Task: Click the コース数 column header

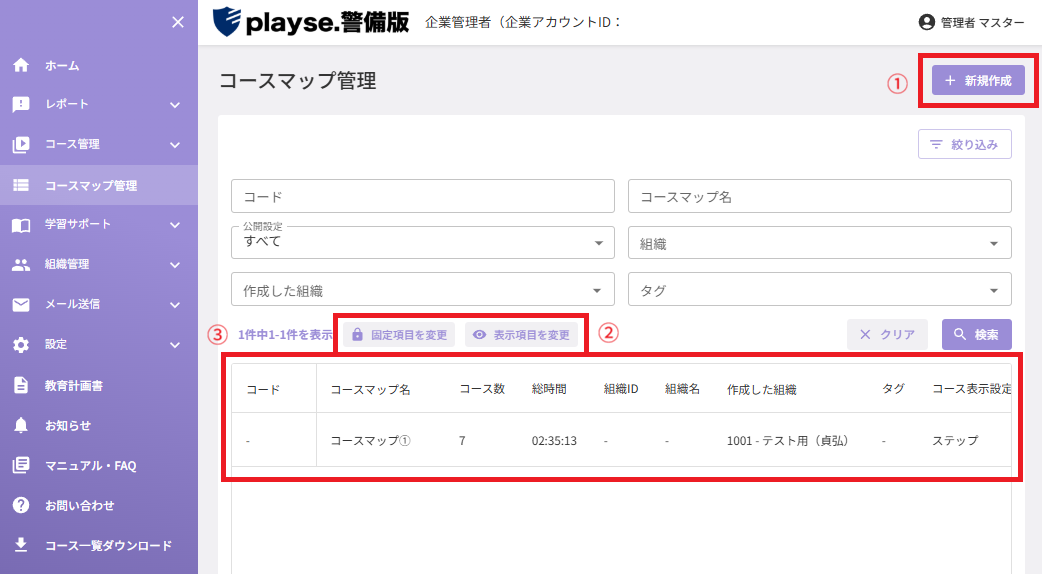Action: click(x=482, y=389)
